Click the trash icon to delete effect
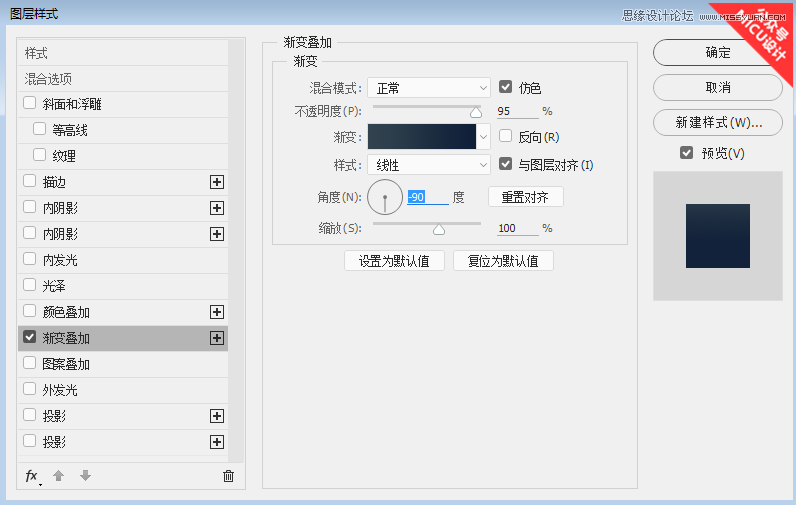 [228, 476]
